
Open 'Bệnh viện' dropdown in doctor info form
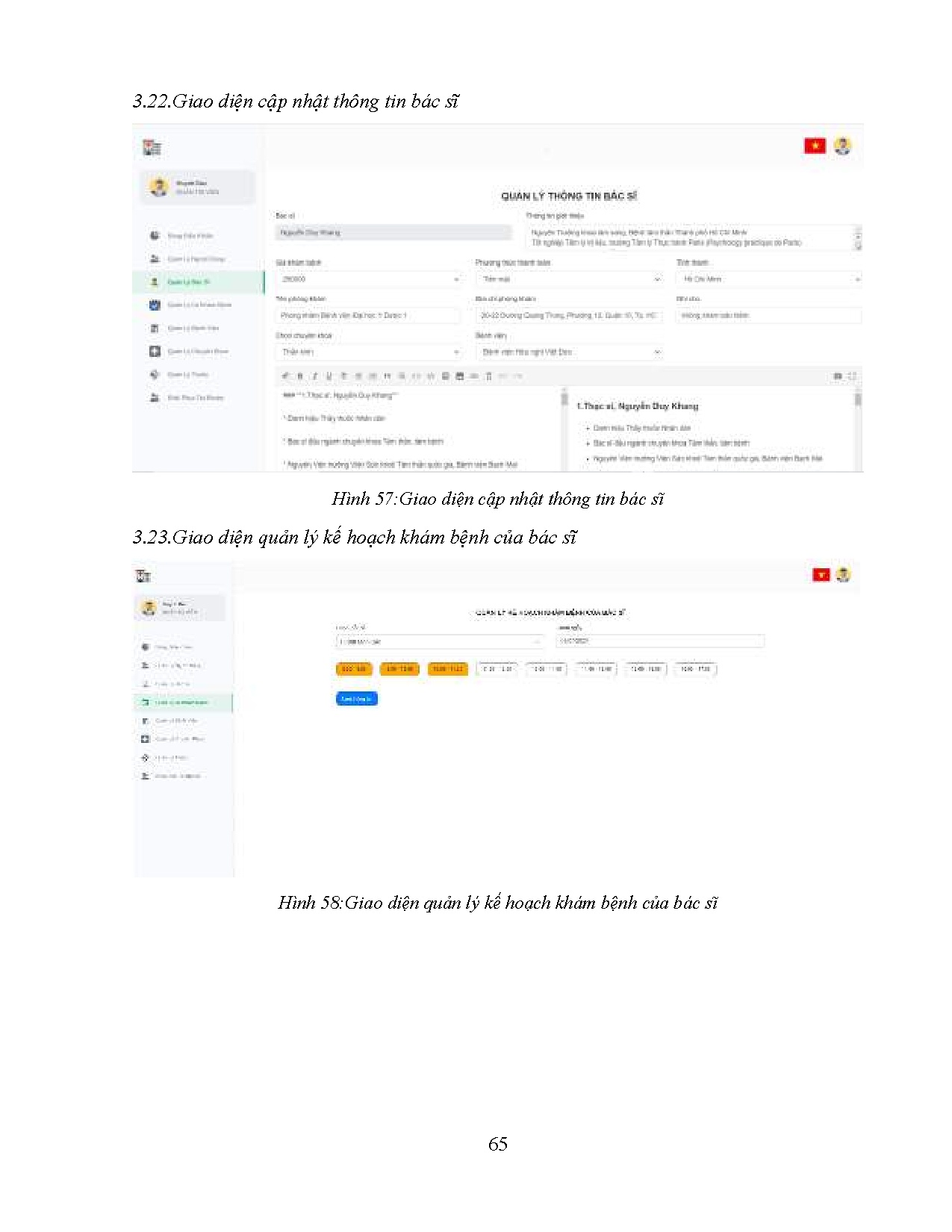(569, 352)
